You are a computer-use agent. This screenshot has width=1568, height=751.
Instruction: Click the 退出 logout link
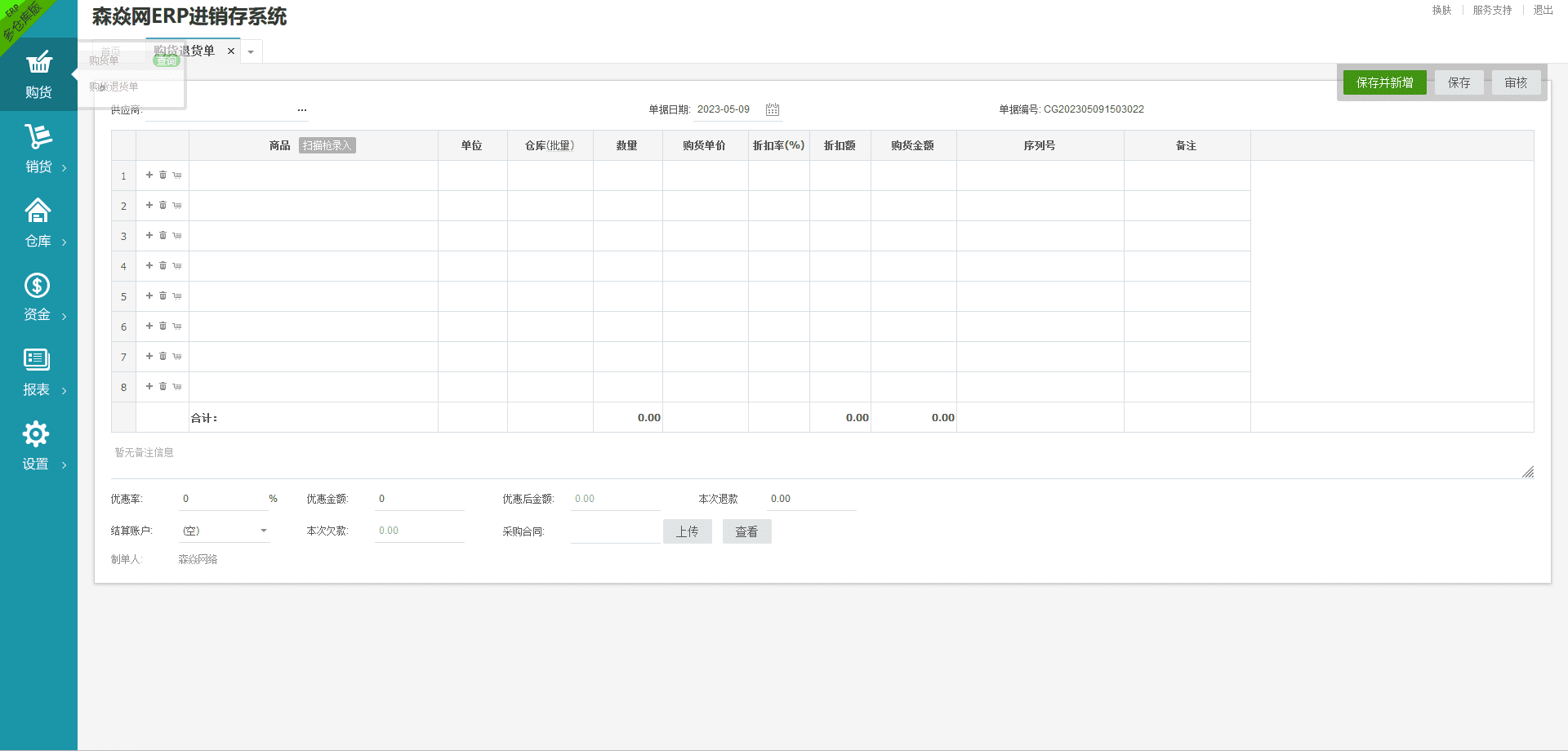pos(1543,10)
